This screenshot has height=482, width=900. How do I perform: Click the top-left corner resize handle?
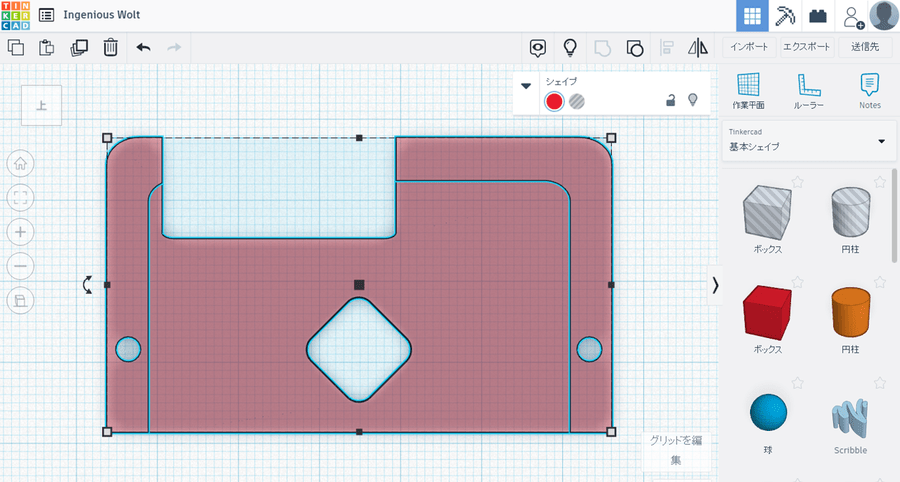[107, 138]
